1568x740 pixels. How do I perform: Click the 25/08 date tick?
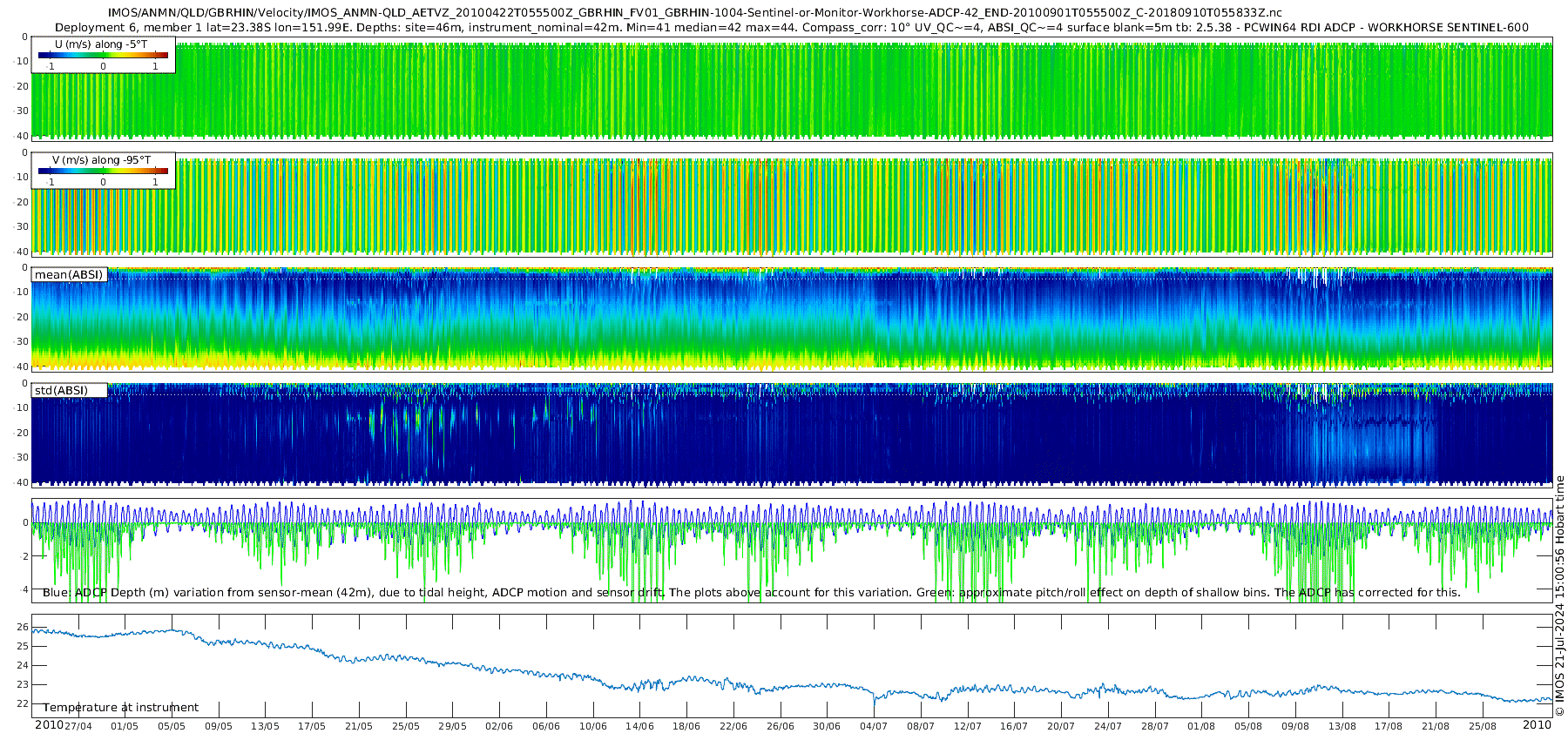pos(1483,726)
